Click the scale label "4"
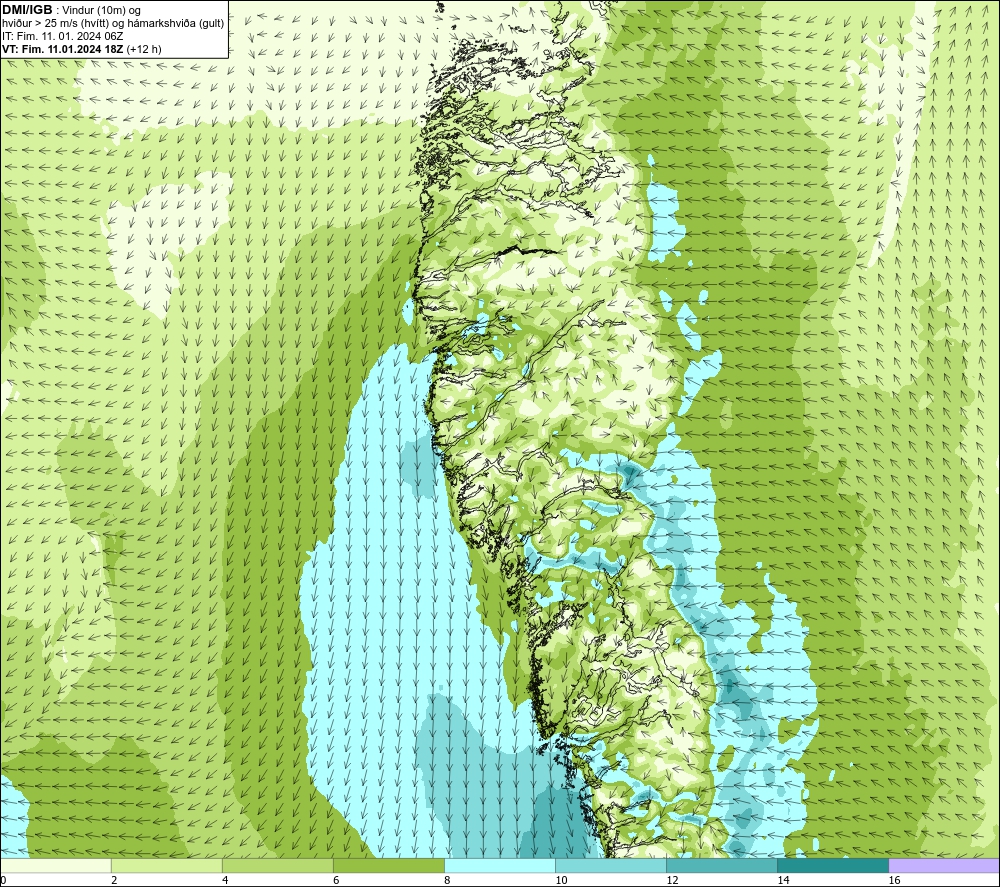Image resolution: width=1000 pixels, height=887 pixels. coord(225,880)
